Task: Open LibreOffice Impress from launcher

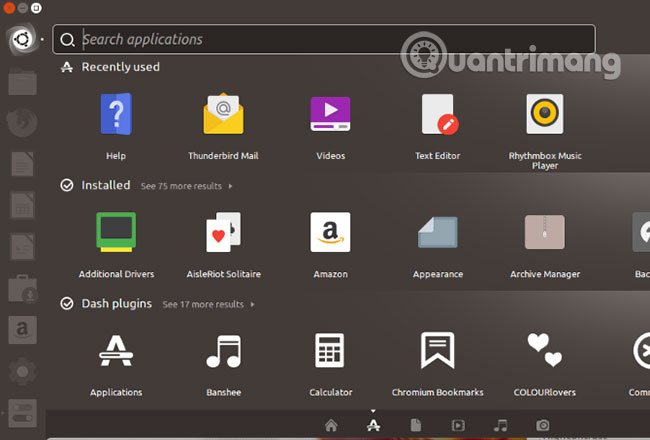Action: pos(22,247)
